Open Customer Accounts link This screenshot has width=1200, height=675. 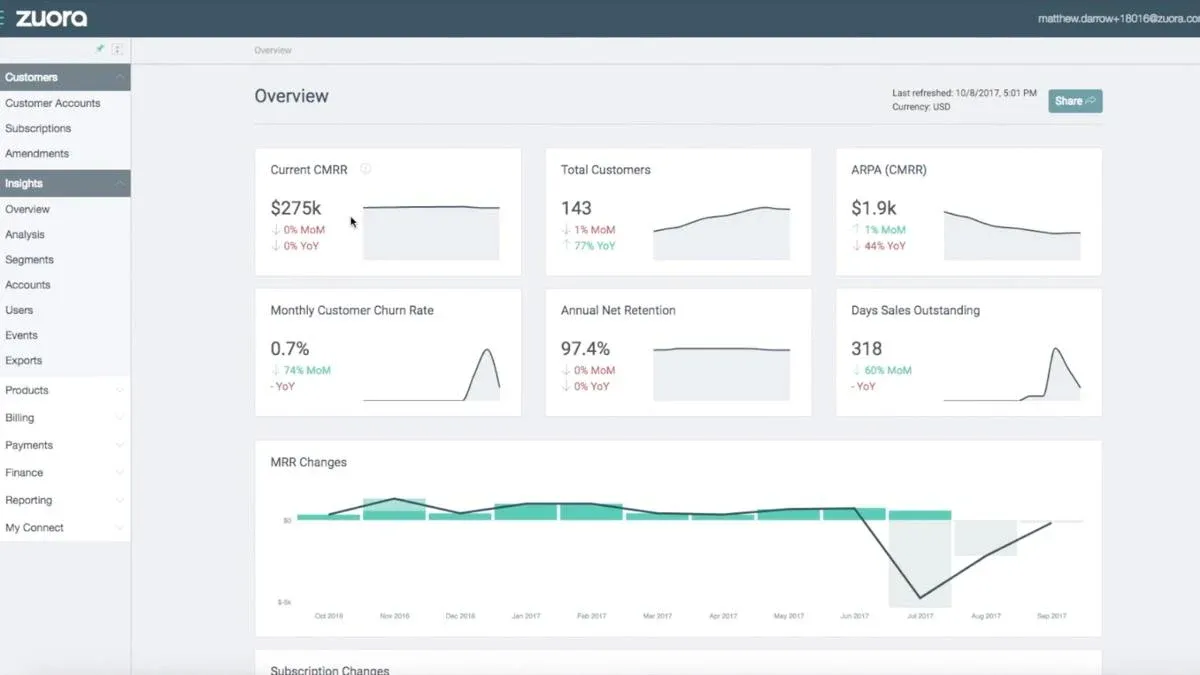[x=51, y=103]
